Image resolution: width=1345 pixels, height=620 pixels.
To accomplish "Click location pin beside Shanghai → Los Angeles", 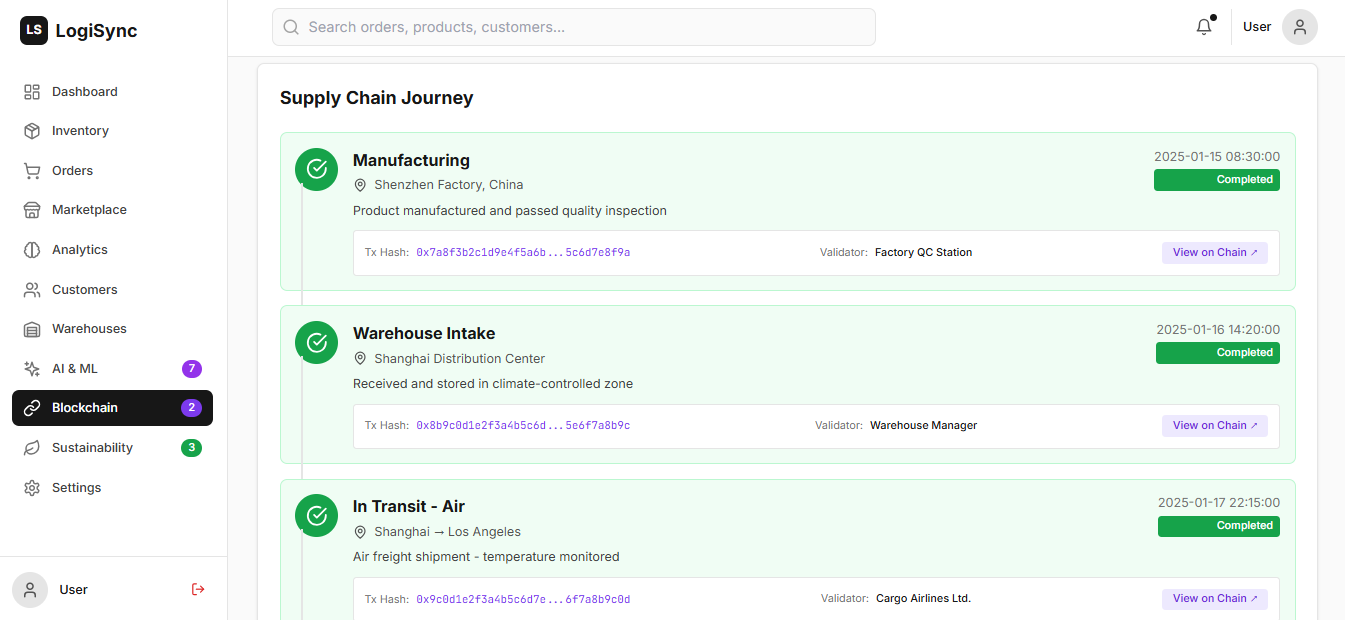I will pos(360,532).
